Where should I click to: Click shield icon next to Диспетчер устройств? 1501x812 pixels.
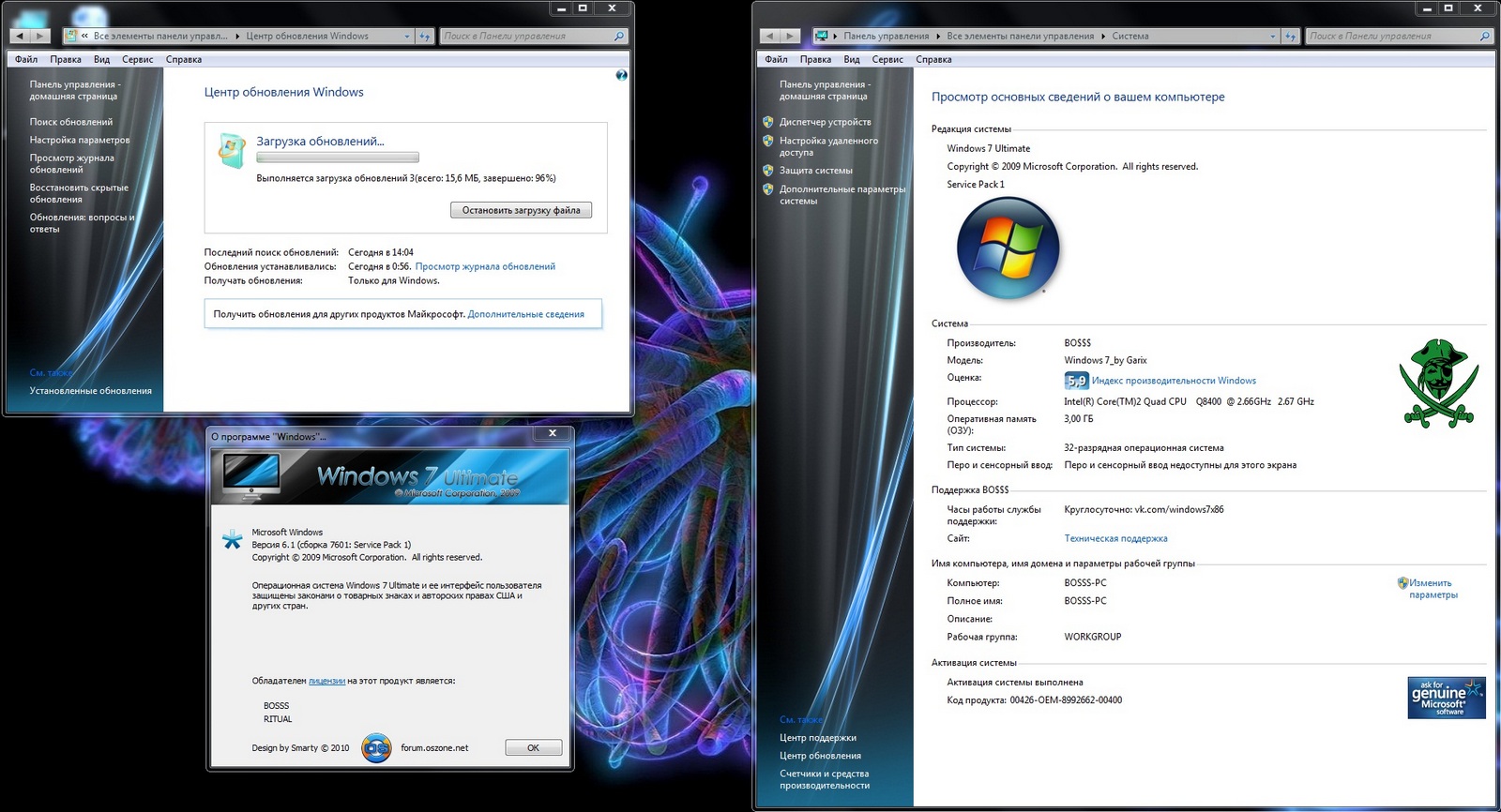(768, 122)
